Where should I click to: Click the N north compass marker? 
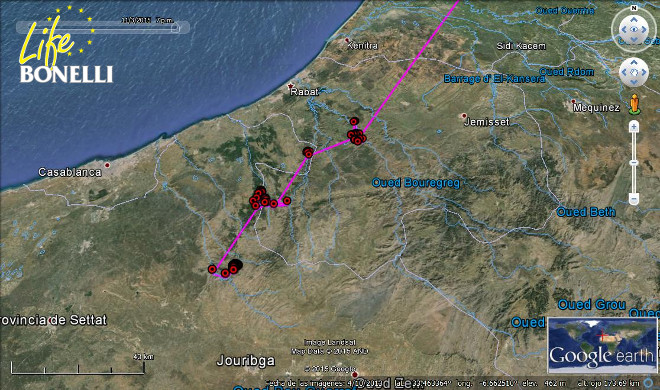(x=634, y=8)
